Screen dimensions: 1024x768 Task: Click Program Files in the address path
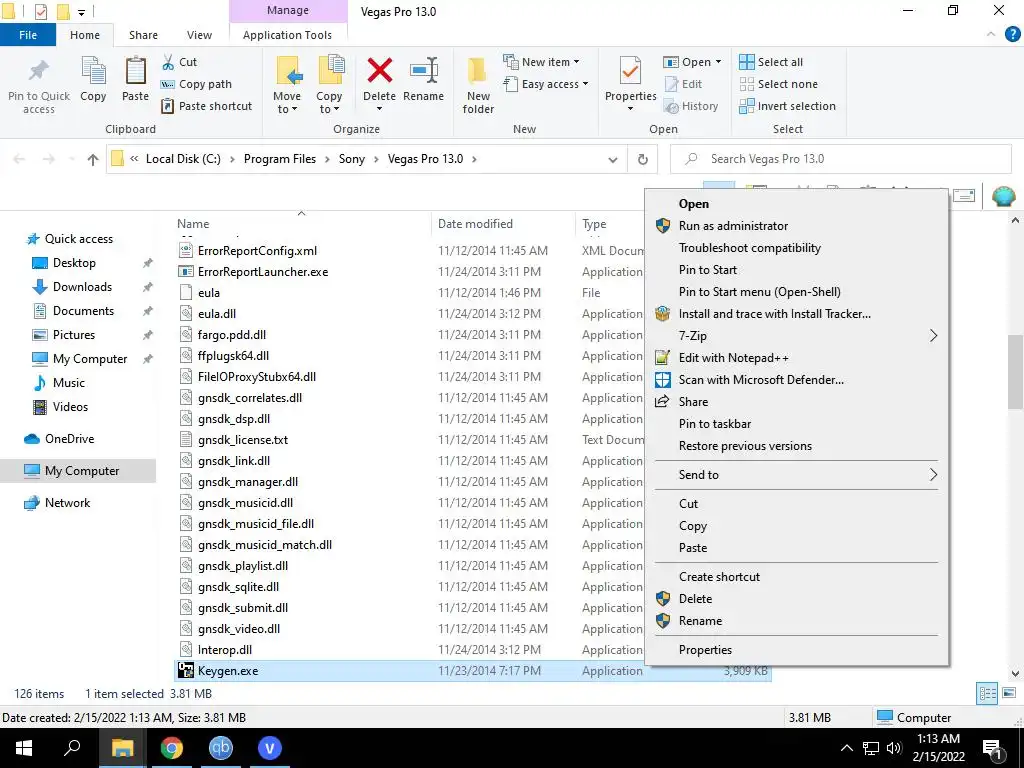coord(280,159)
